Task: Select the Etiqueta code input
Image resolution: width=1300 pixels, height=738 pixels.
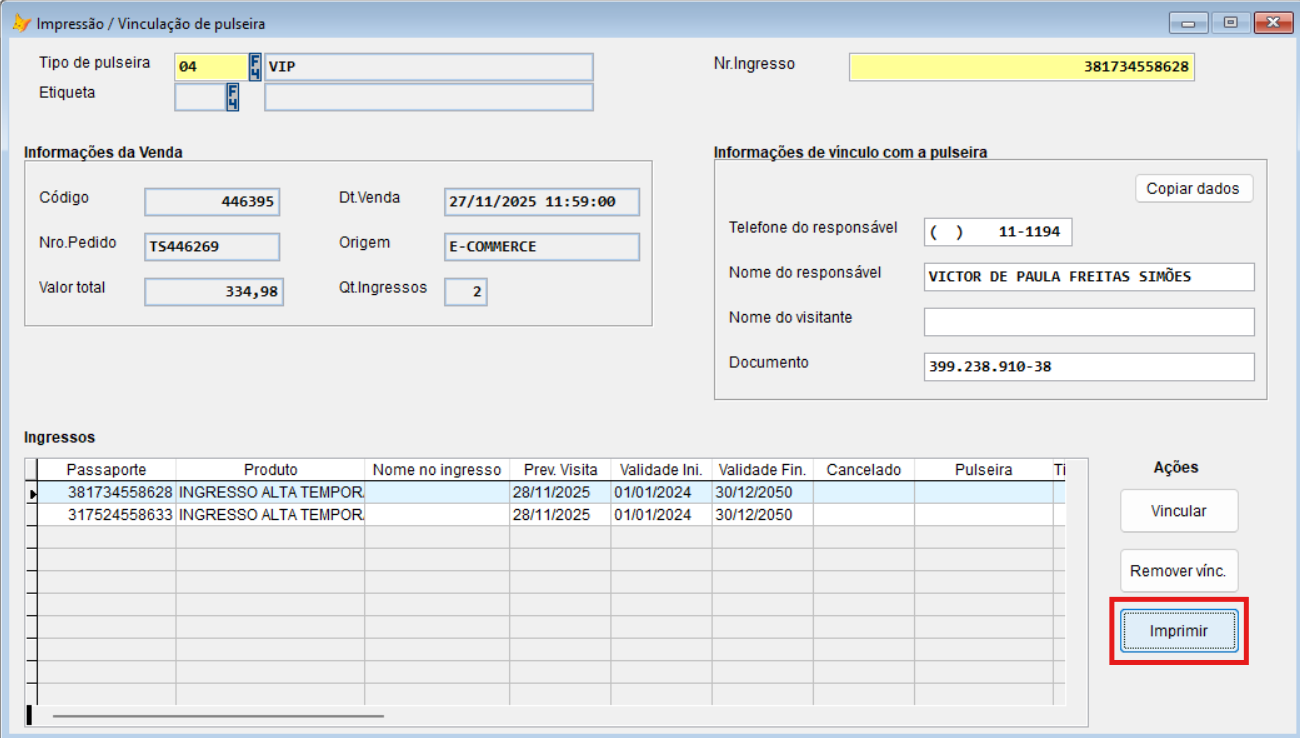Action: 200,97
